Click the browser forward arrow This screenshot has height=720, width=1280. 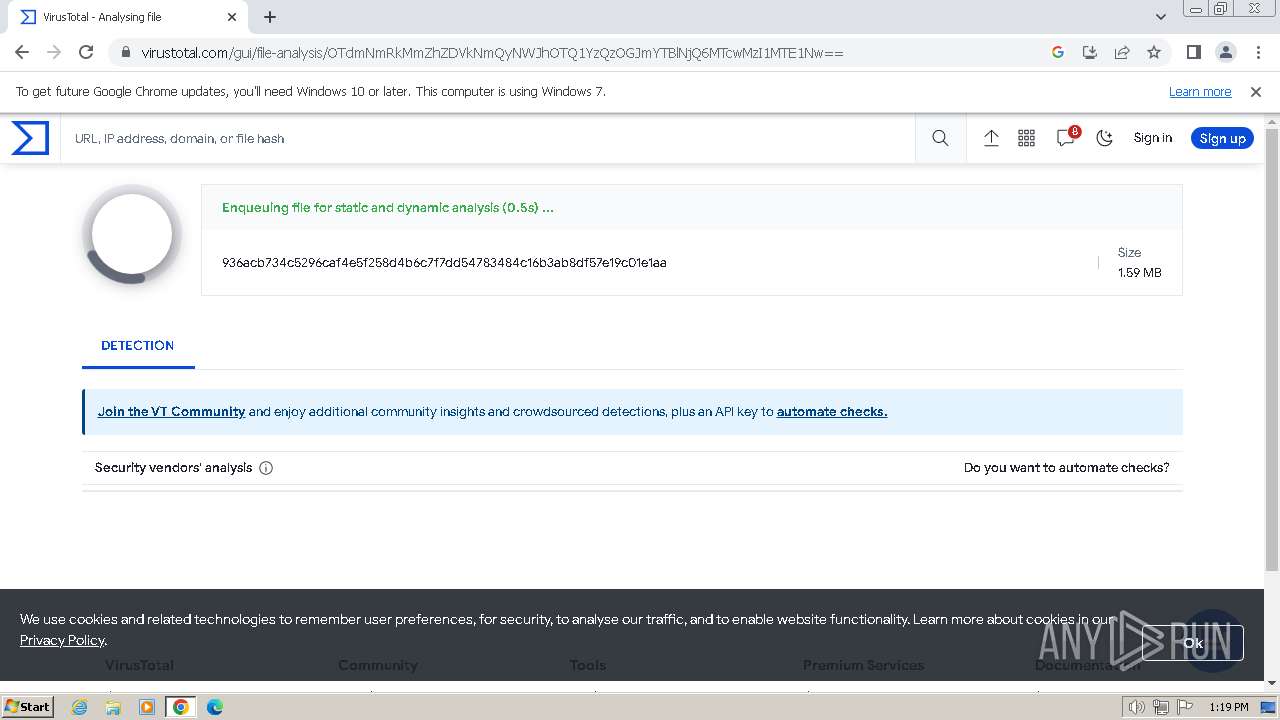tap(54, 52)
